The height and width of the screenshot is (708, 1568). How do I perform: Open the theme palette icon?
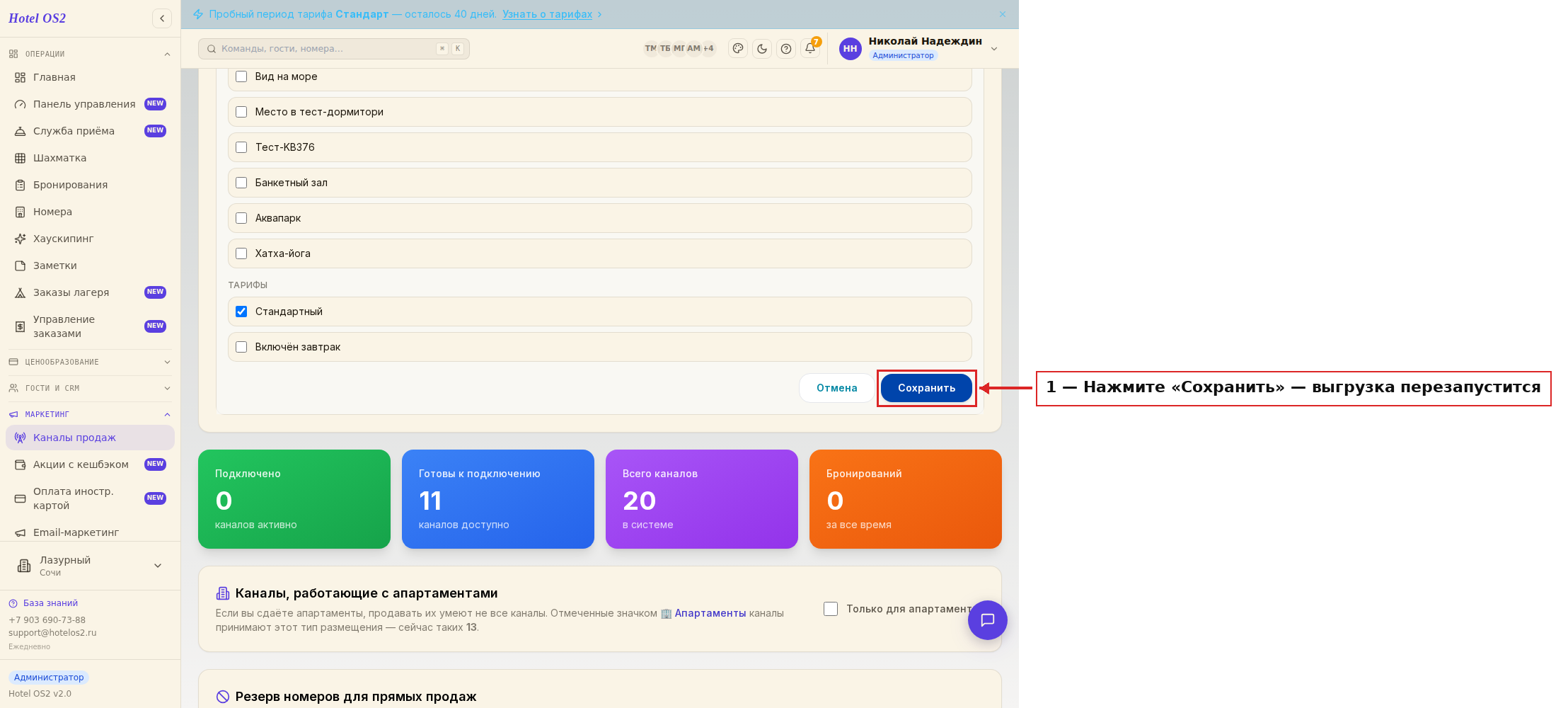(x=738, y=49)
